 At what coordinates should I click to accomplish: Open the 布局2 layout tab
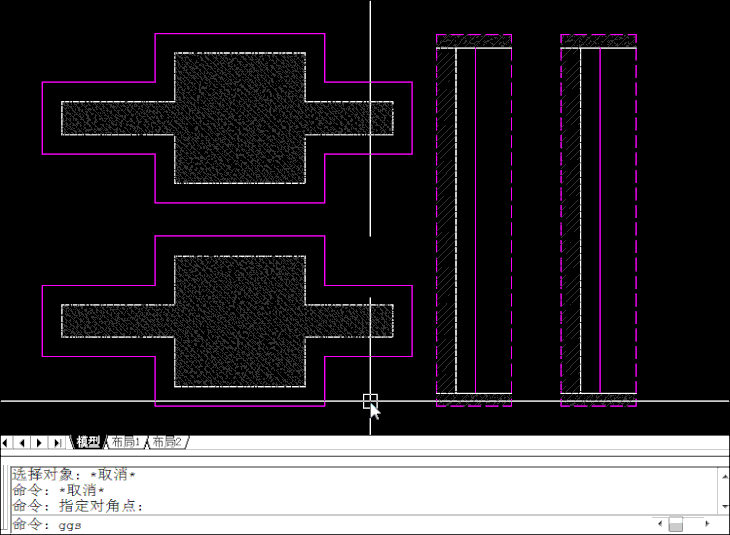[167, 443]
